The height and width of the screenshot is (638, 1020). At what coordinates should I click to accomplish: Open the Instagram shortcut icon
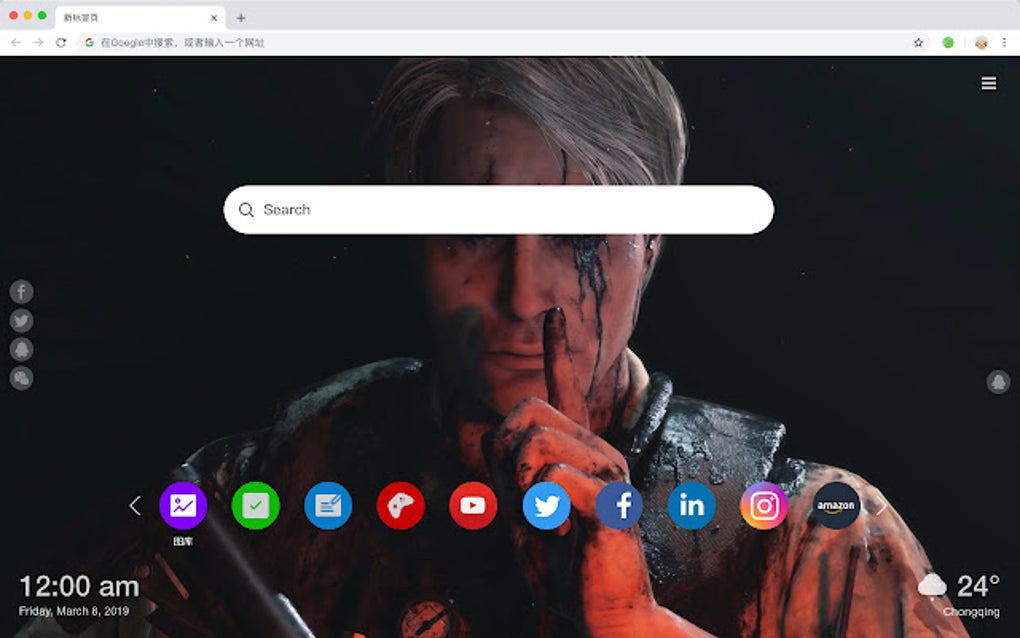763,506
